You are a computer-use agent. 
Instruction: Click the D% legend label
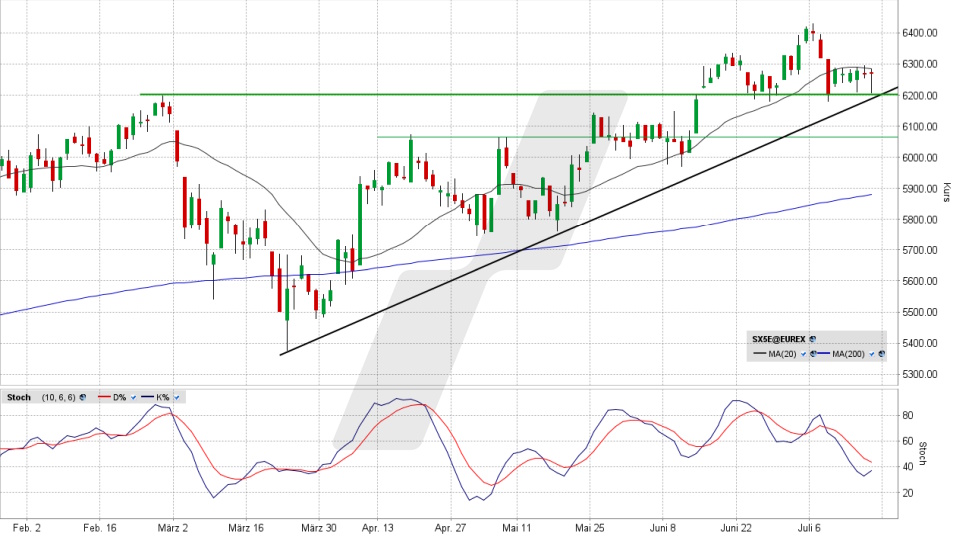[x=119, y=397]
